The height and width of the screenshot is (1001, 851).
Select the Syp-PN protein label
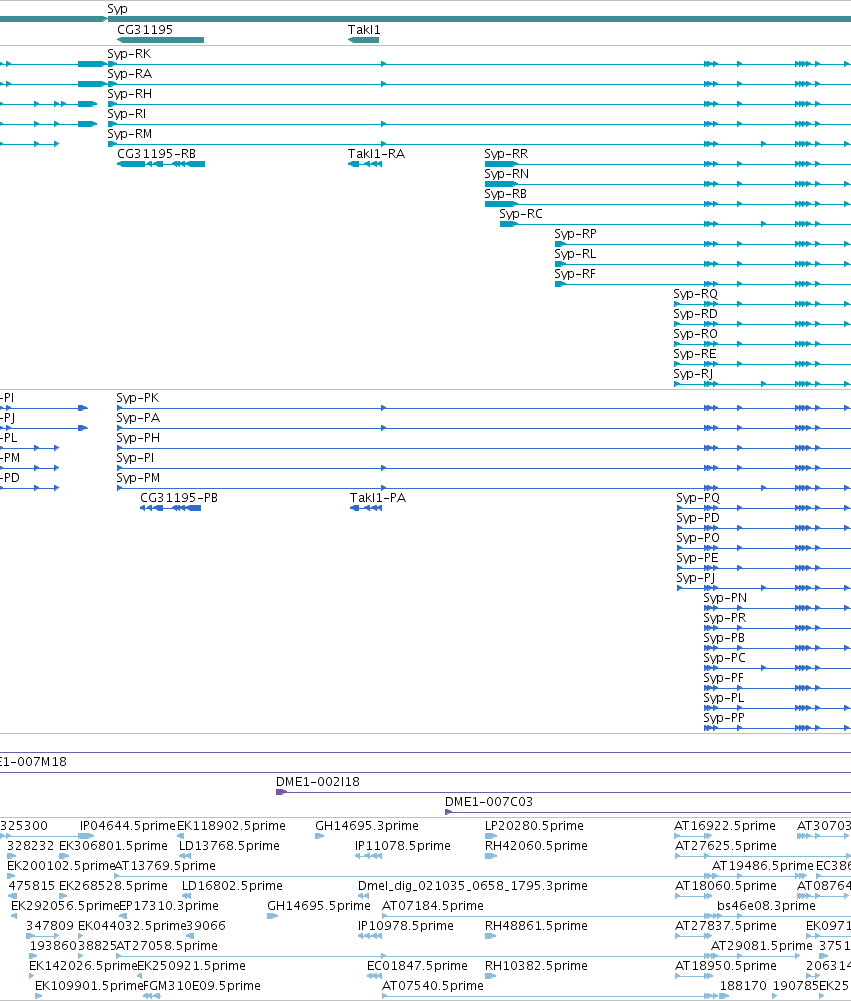[725, 598]
